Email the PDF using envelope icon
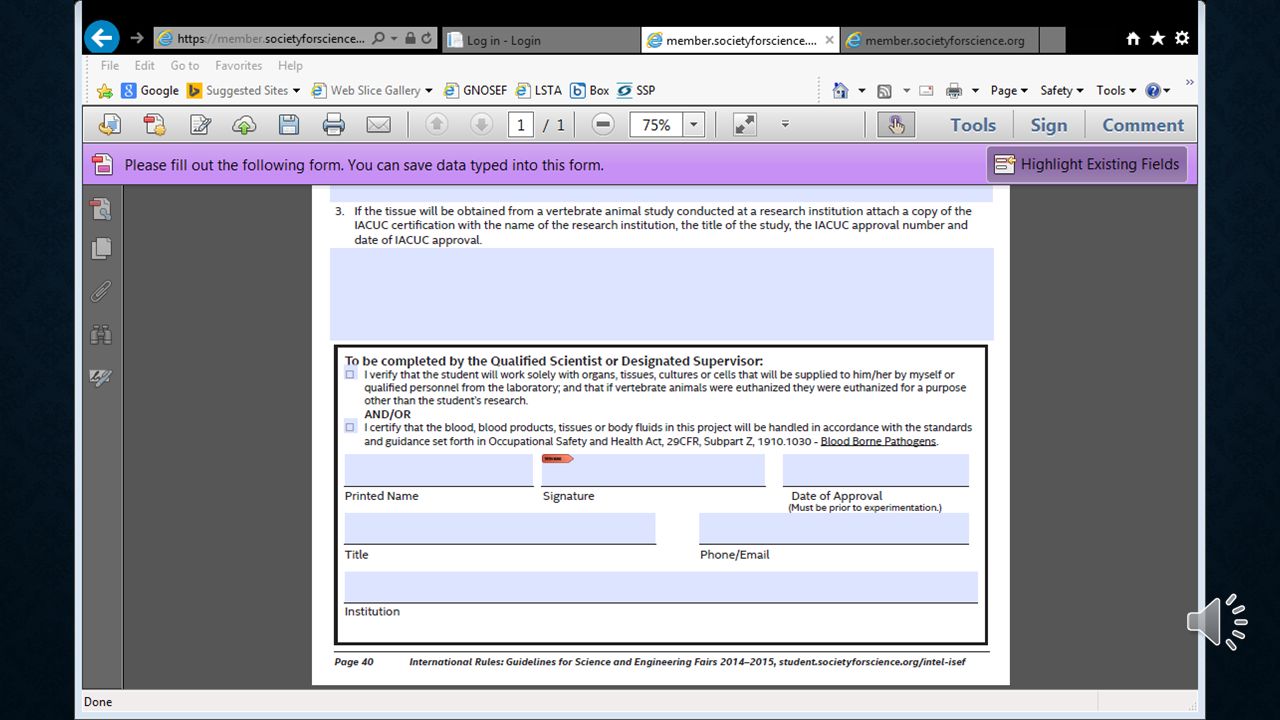Viewport: 1280px width, 720px height. tap(378, 125)
